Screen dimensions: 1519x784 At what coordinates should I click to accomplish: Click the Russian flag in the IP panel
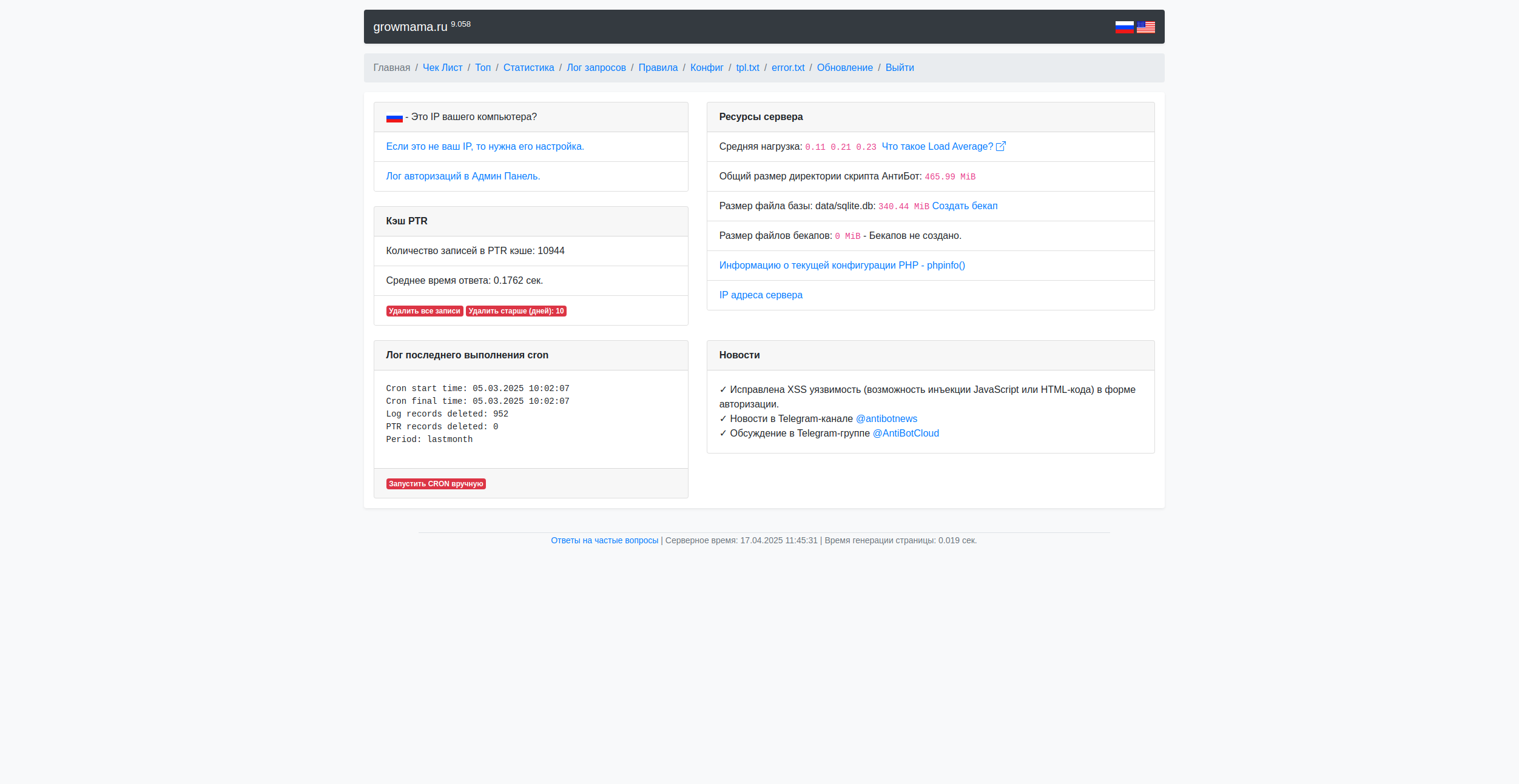pos(394,118)
